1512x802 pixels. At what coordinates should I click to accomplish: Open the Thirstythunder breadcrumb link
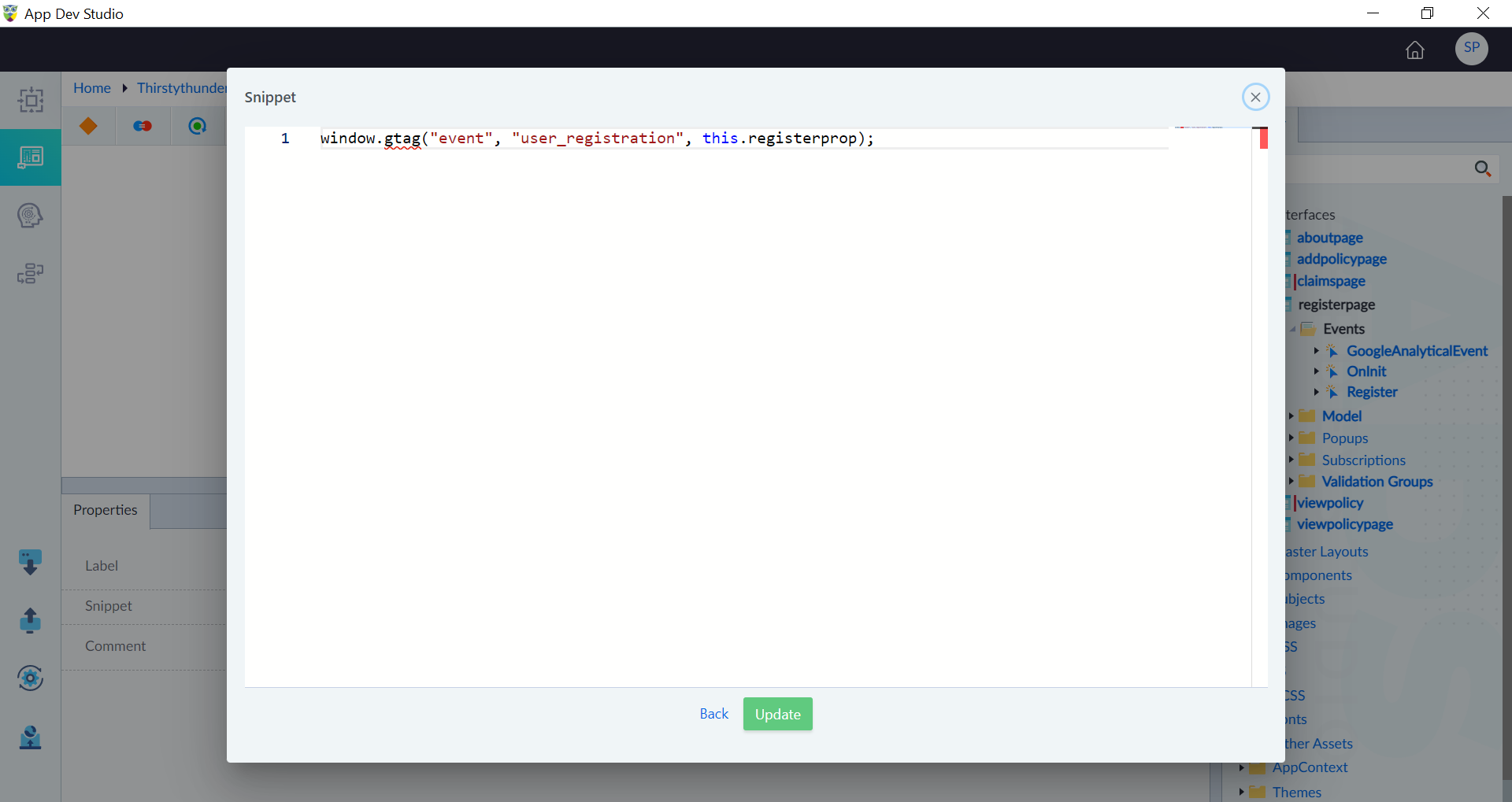[x=182, y=88]
